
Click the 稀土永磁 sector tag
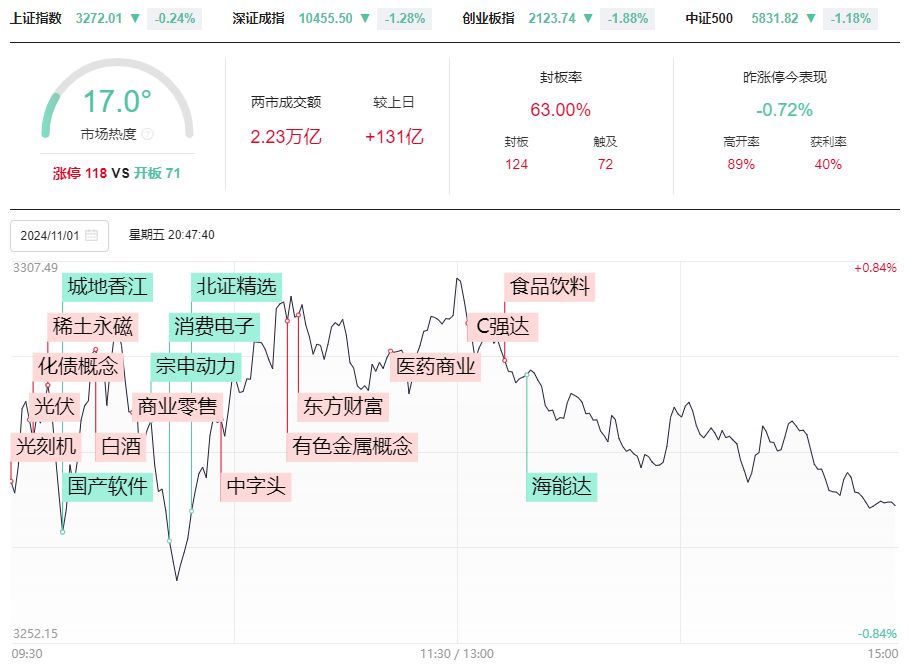(93, 326)
